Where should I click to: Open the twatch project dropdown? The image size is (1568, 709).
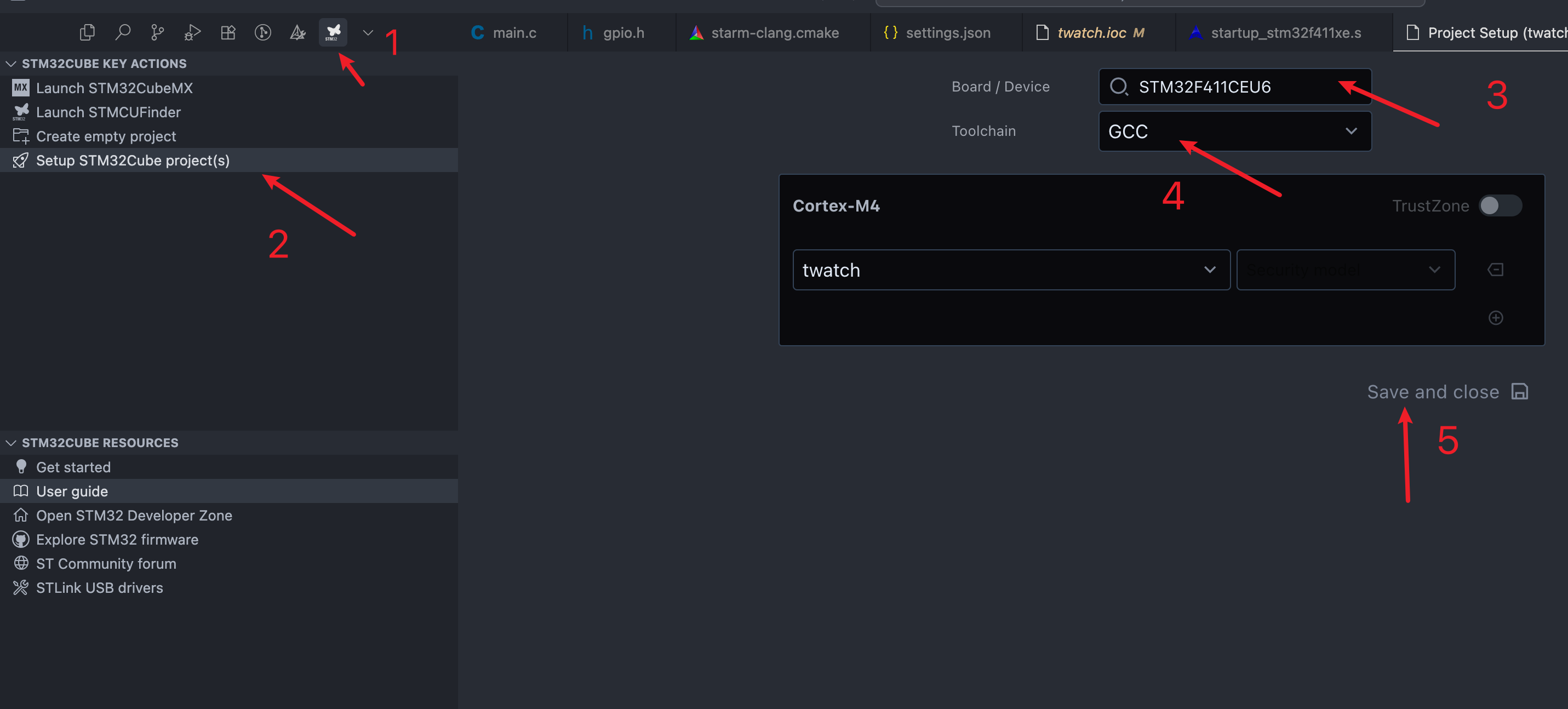[1010, 270]
